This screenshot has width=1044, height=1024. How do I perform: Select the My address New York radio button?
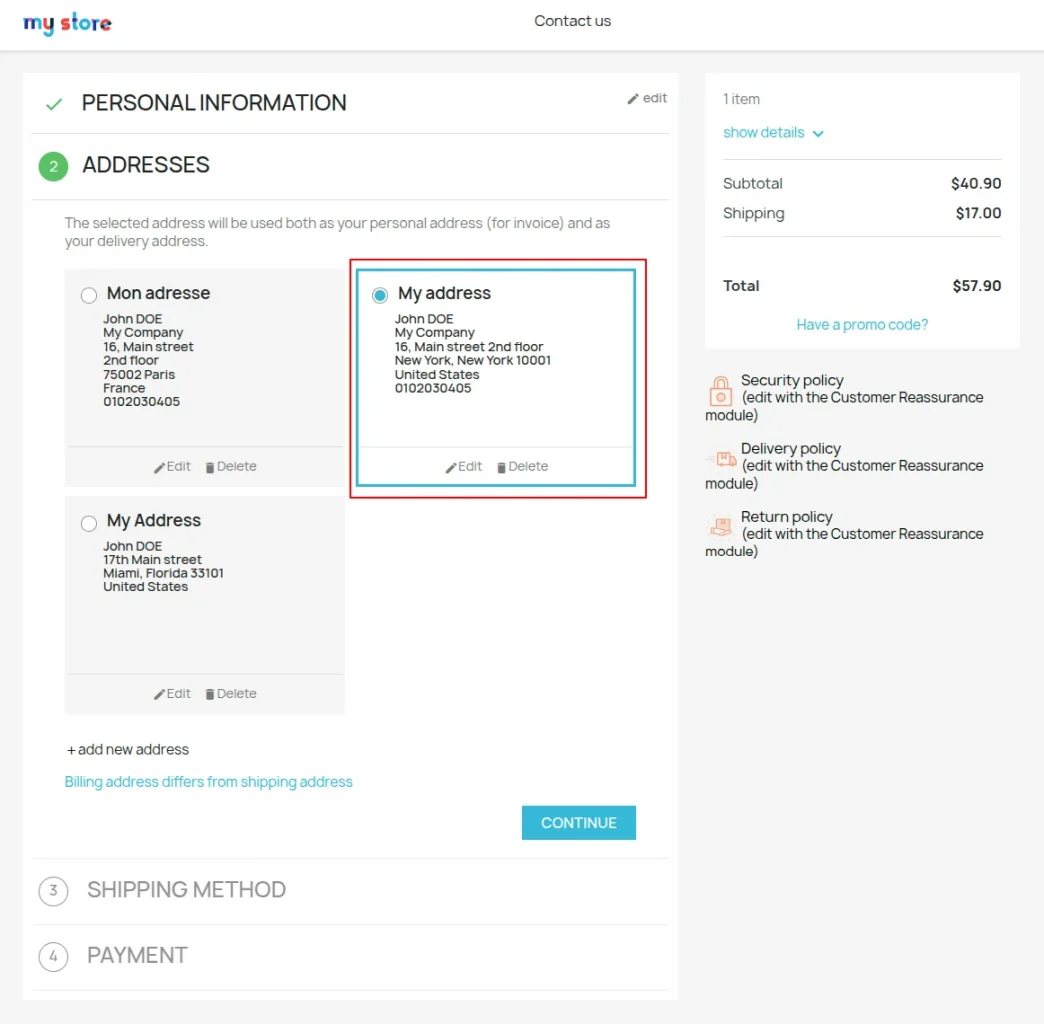click(379, 295)
